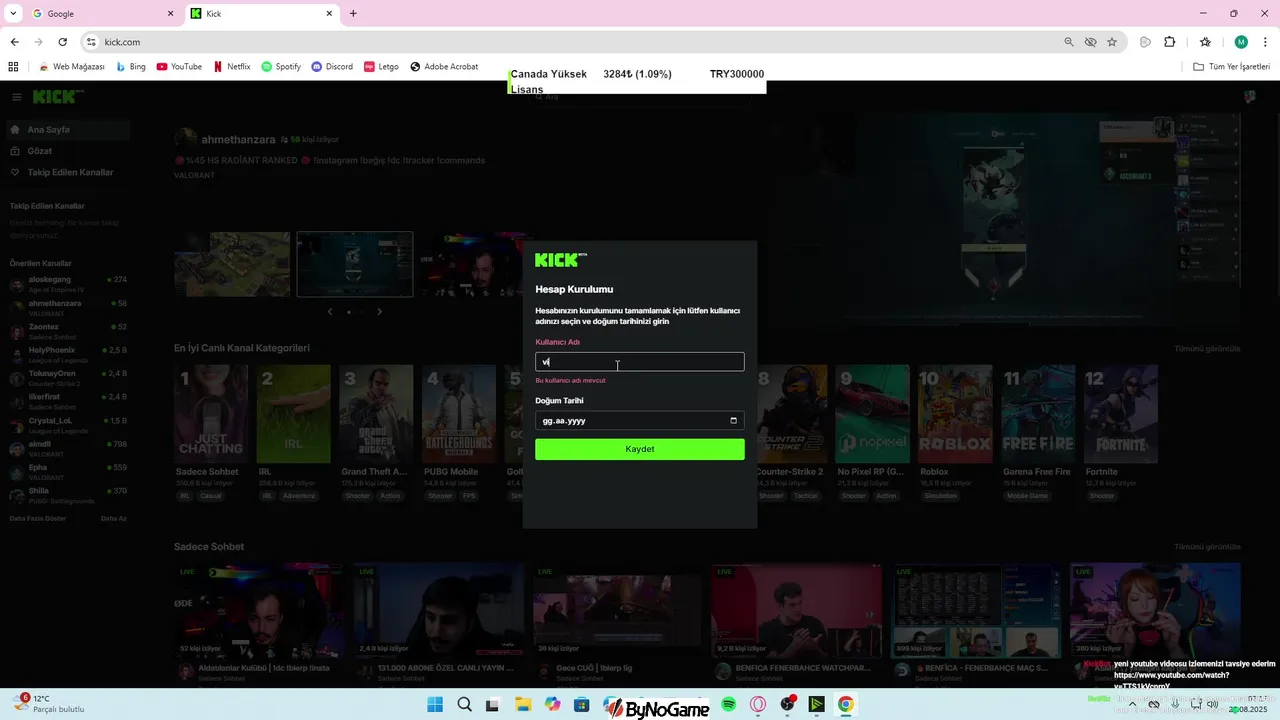1280x720 pixels.
Task: Open the Bing bookmark
Action: tap(131, 67)
